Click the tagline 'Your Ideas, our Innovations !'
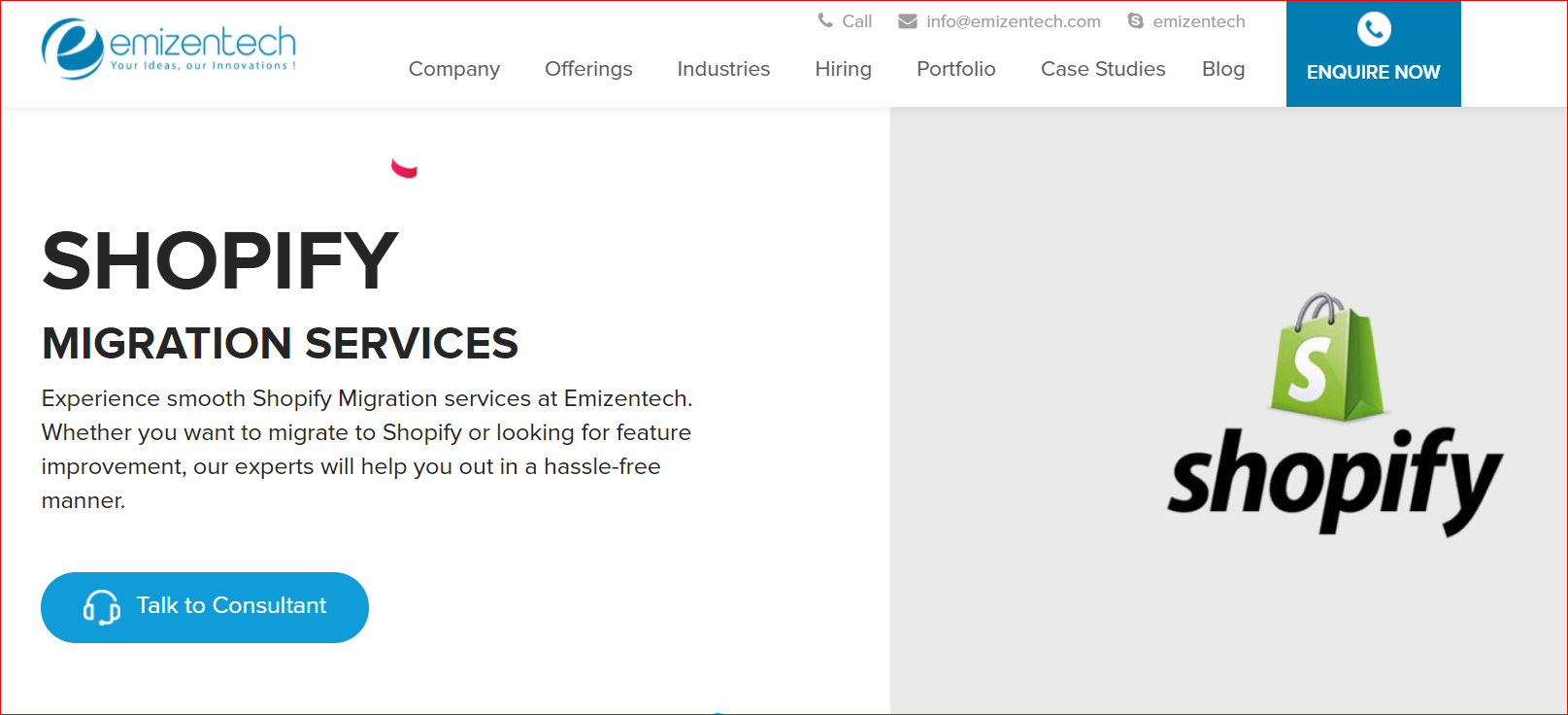The width and height of the screenshot is (1568, 715). tap(203, 66)
